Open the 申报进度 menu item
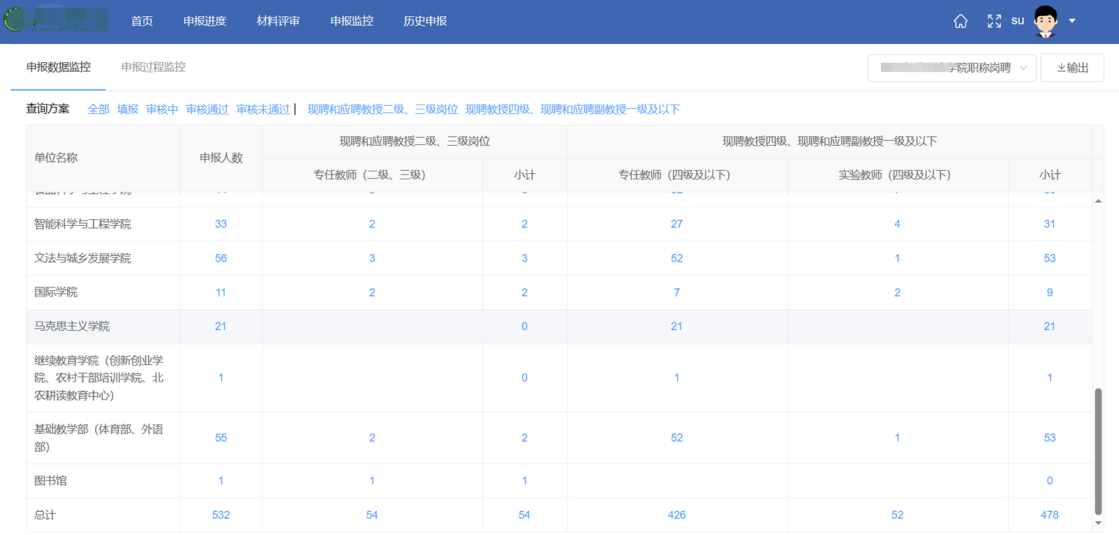The height and width of the screenshot is (535, 1119). coord(205,21)
